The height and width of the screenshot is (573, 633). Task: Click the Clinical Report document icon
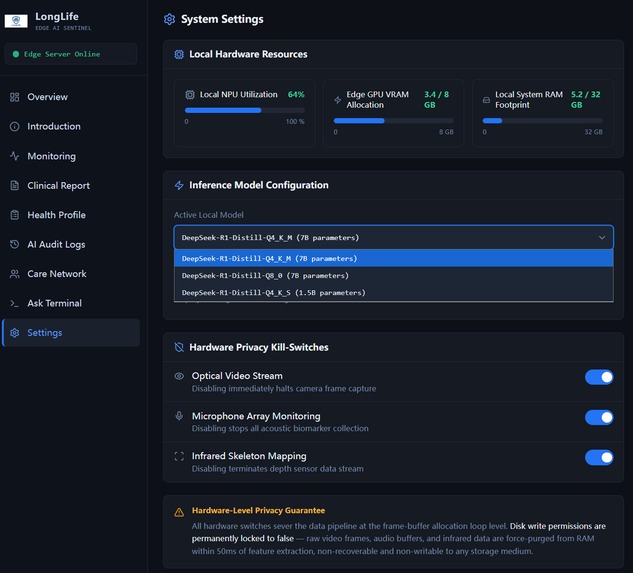[15, 185]
